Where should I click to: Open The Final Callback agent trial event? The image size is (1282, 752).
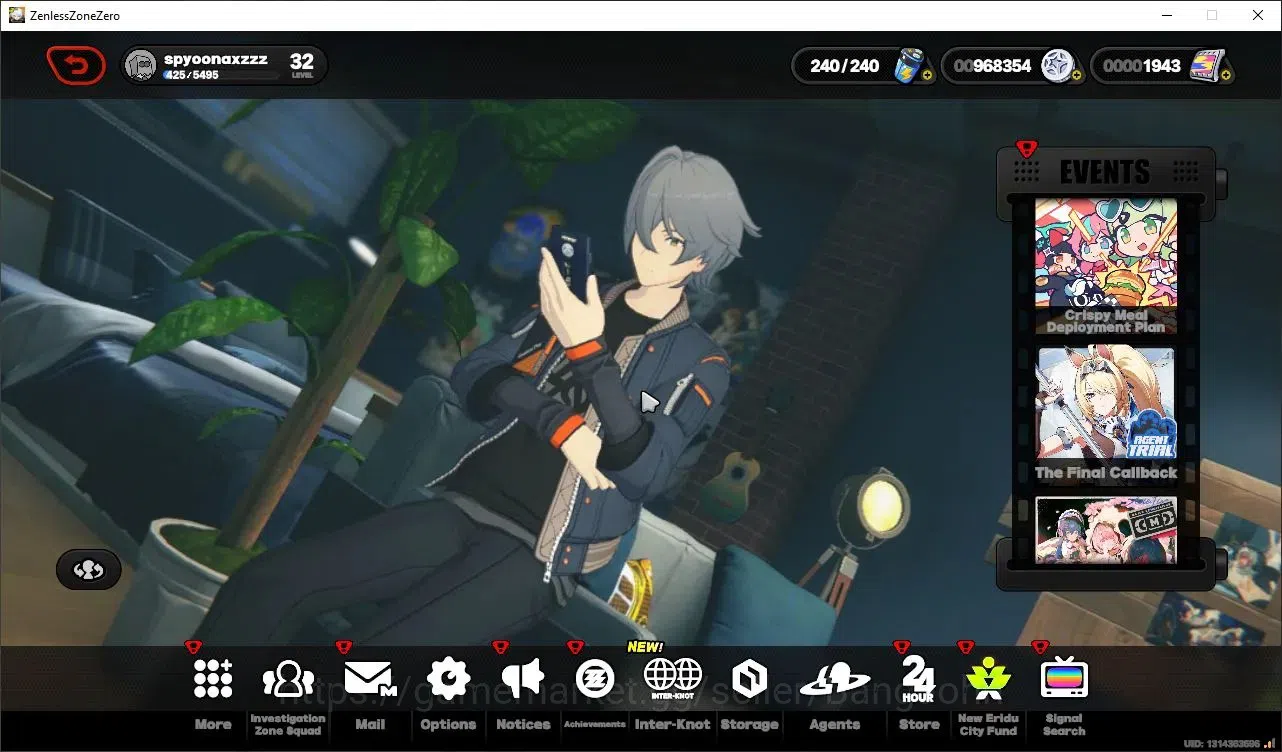1106,415
